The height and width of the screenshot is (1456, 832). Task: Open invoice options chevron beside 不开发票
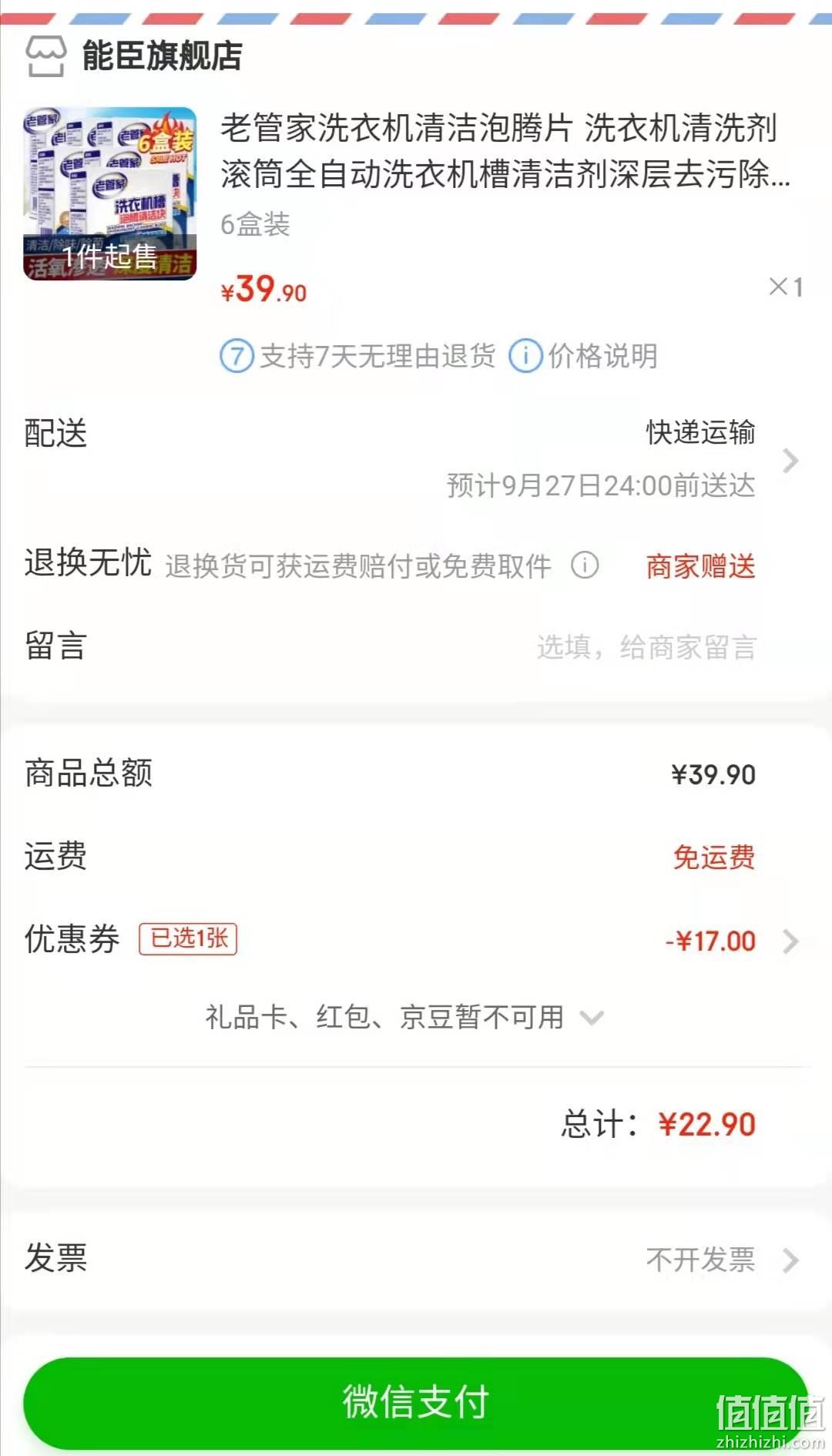tap(790, 1260)
